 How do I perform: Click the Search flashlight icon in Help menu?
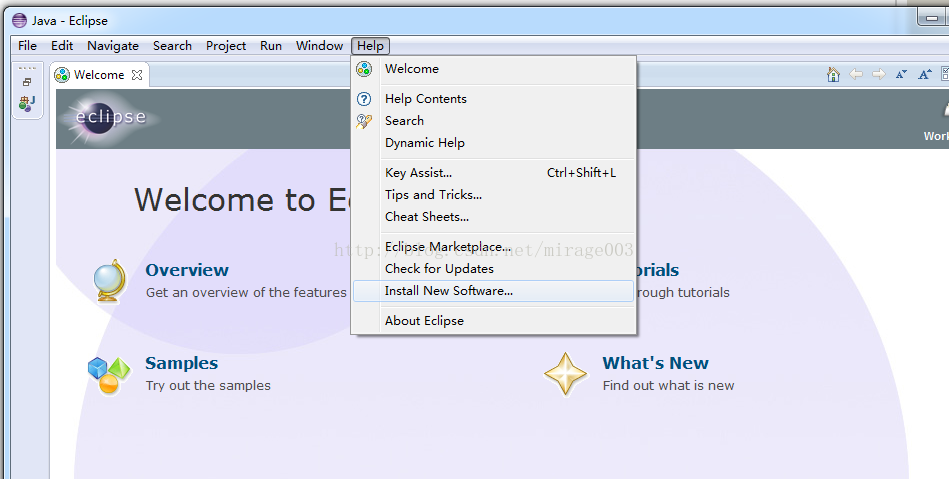point(364,121)
